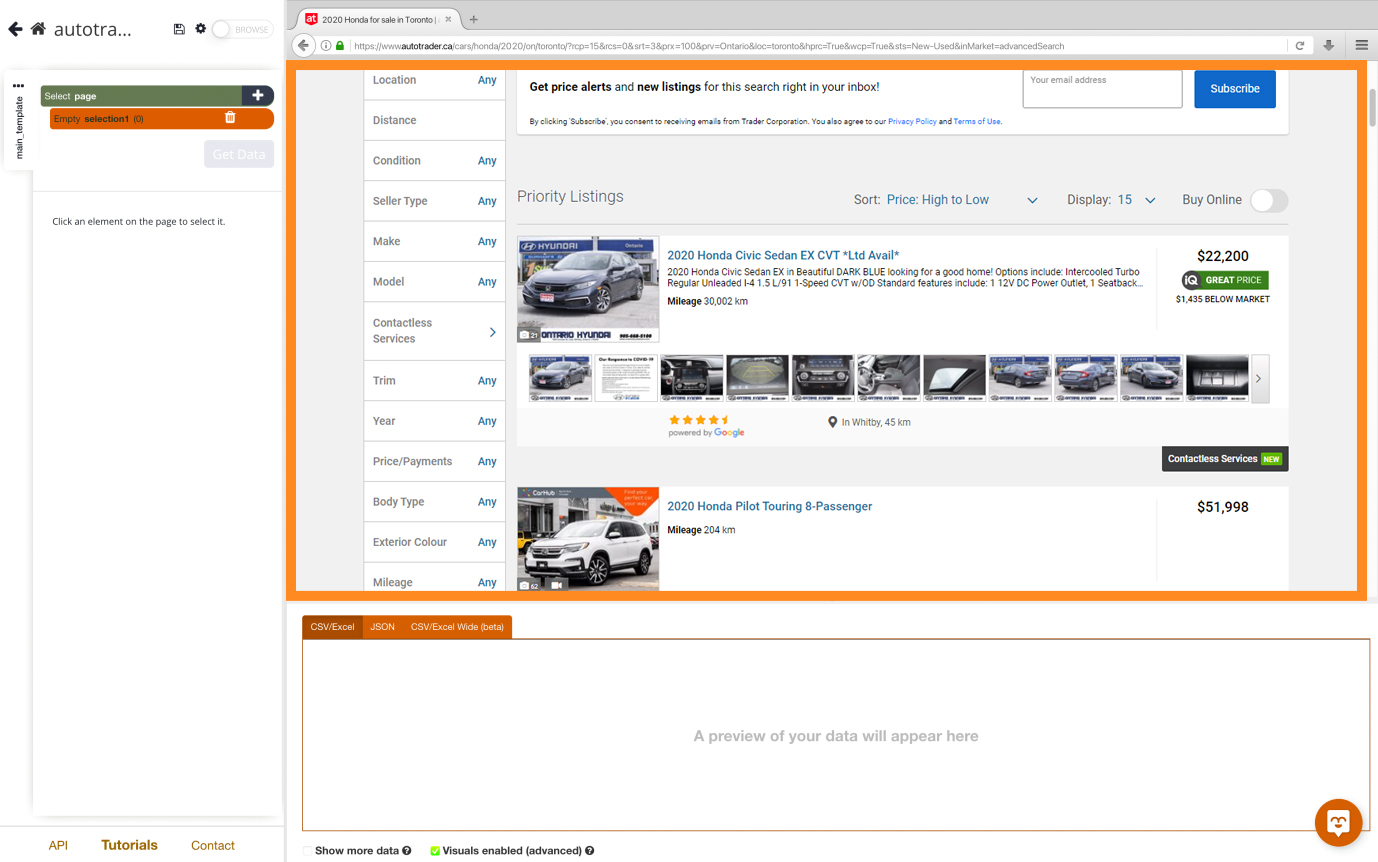
Task: Click browser back navigation arrow
Action: point(304,45)
